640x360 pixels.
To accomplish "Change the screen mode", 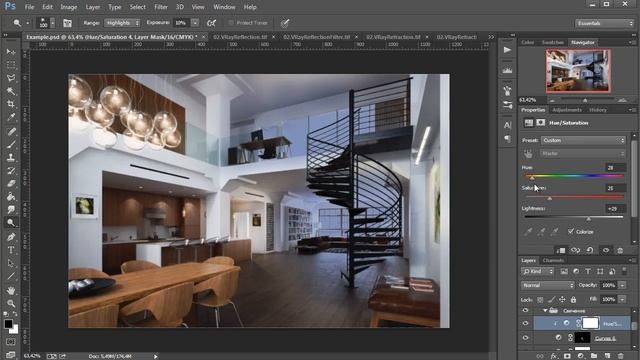I will pyautogui.click(x=11, y=354).
